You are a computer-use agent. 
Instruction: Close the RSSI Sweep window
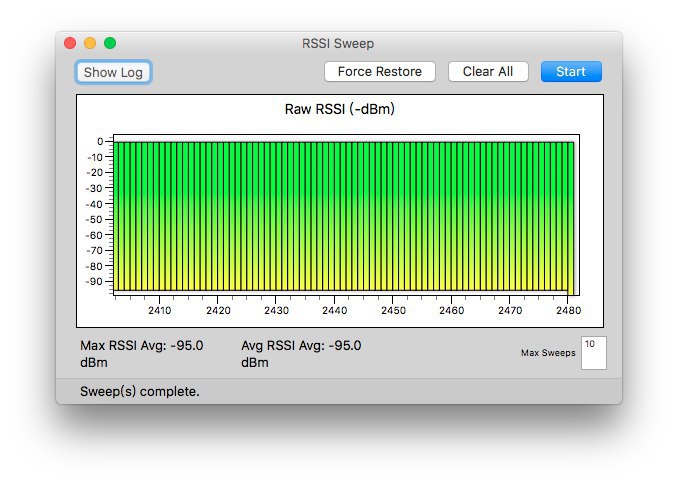[70, 43]
